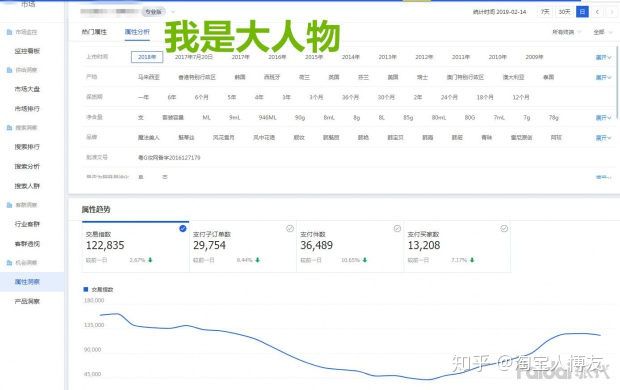
Task: Select the 2014年 listing year filter
Action: coord(351,57)
